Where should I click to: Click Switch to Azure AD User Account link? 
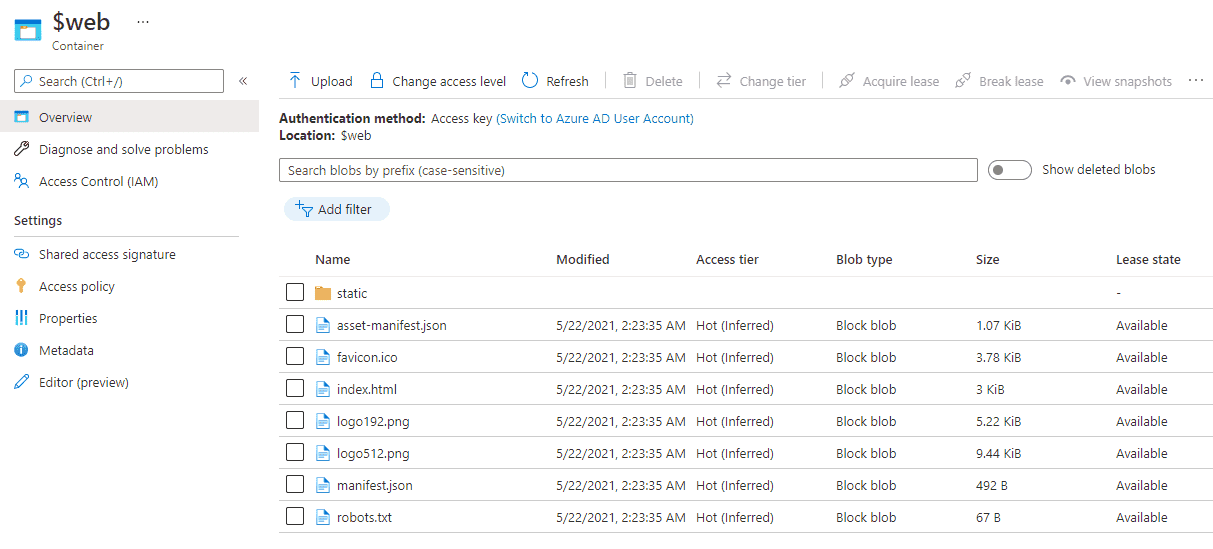[595, 118]
